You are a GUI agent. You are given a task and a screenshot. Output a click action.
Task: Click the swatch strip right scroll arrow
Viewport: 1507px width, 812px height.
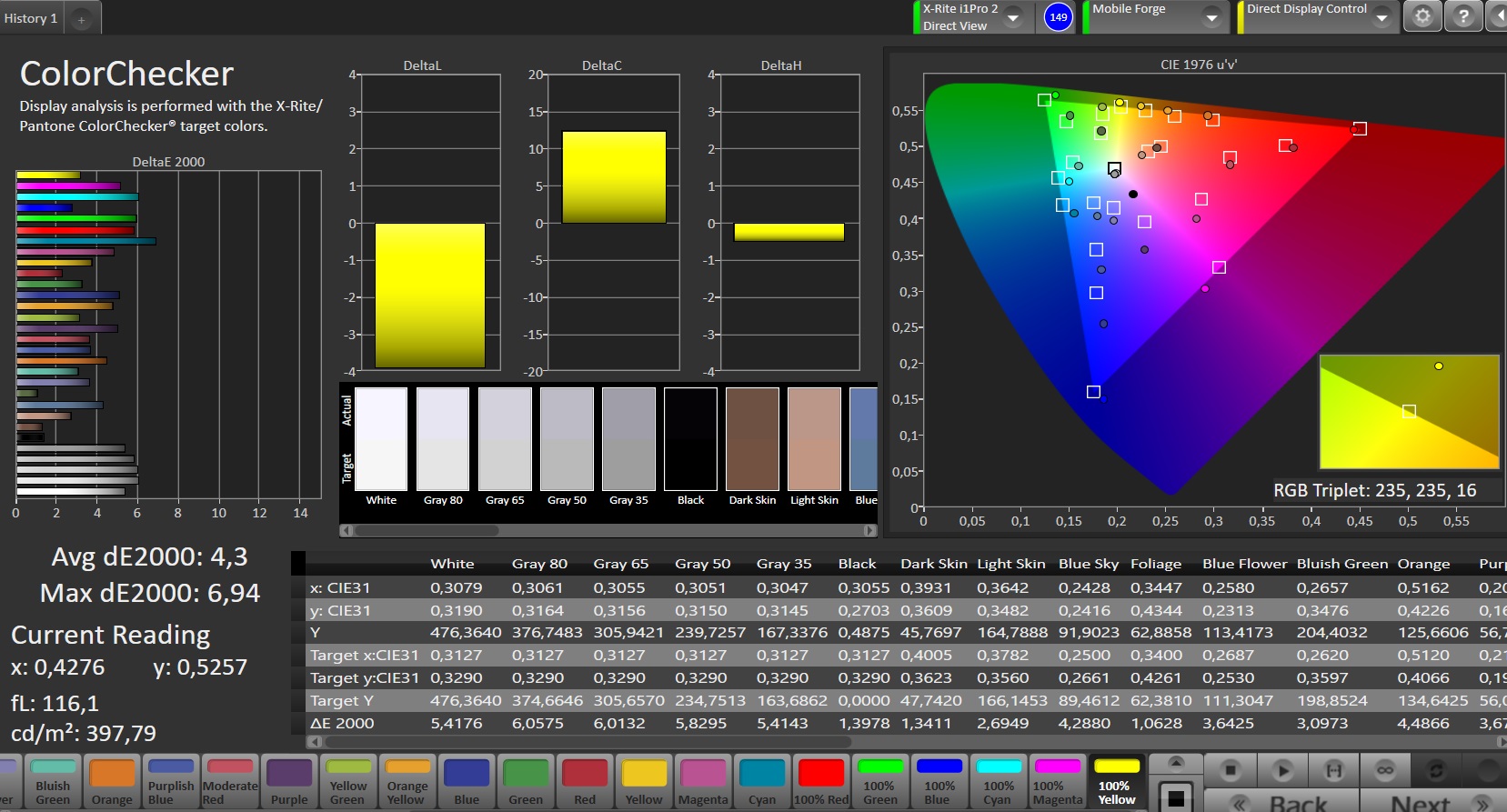[870, 530]
